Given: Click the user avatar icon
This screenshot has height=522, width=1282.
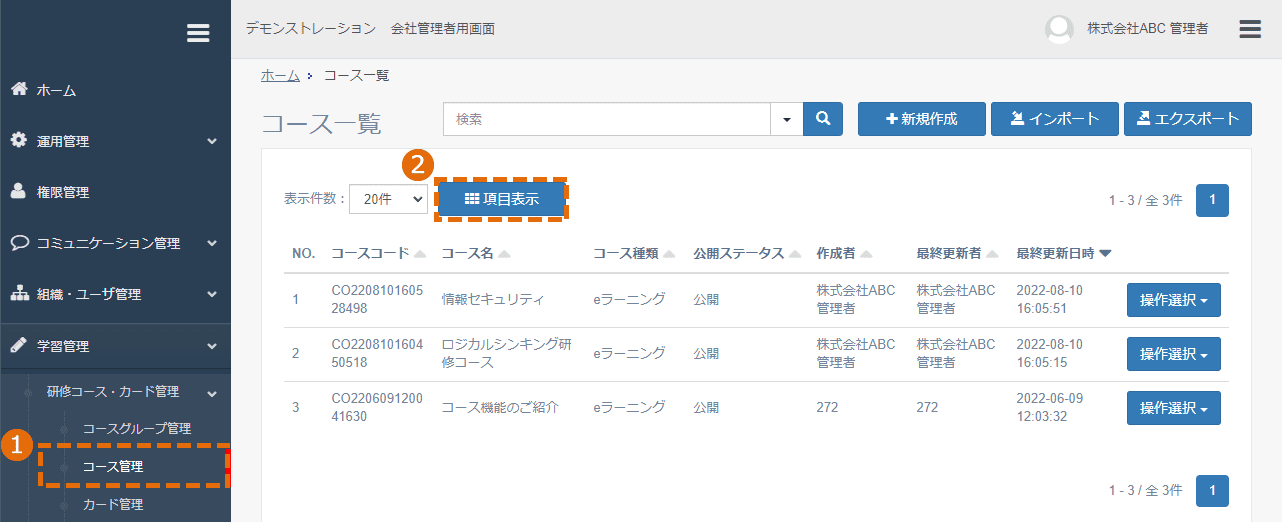Looking at the screenshot, I should tap(1059, 29).
